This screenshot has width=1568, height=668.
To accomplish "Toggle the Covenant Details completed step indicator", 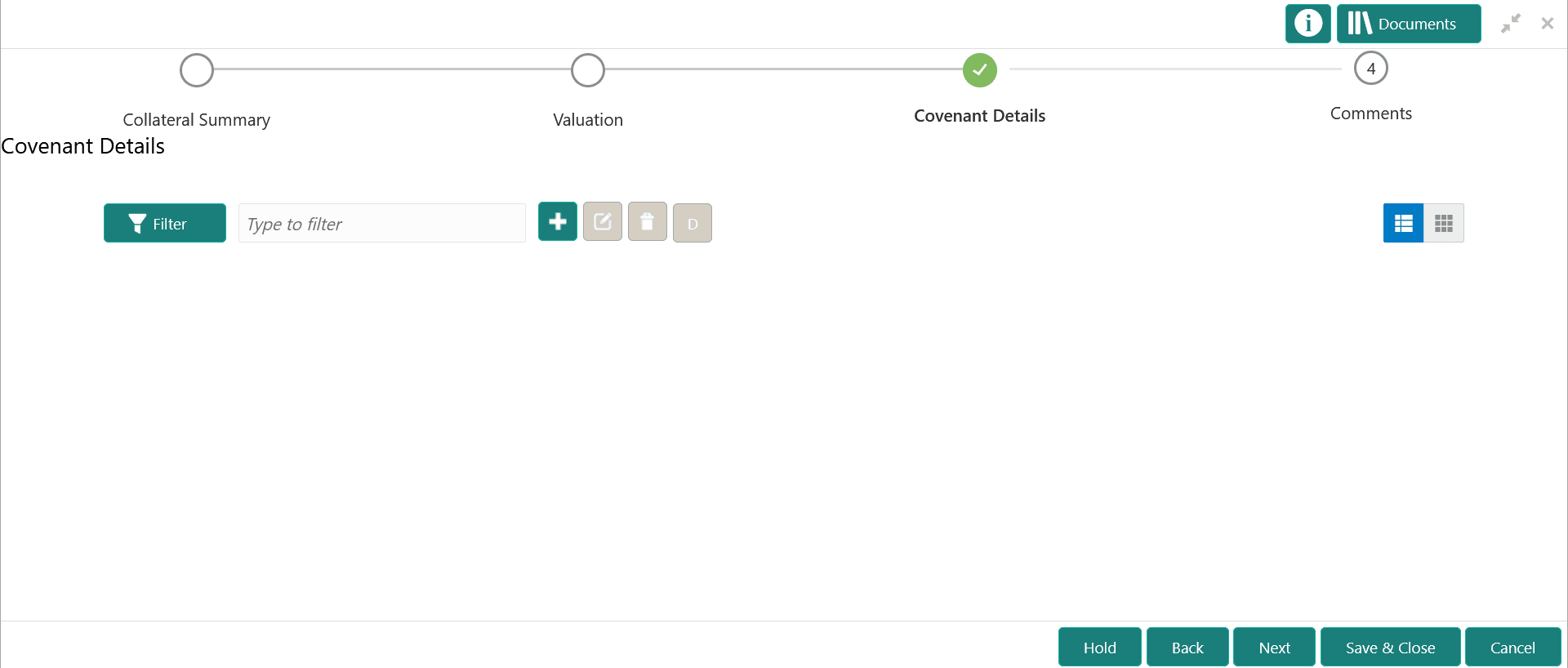I will [x=979, y=70].
